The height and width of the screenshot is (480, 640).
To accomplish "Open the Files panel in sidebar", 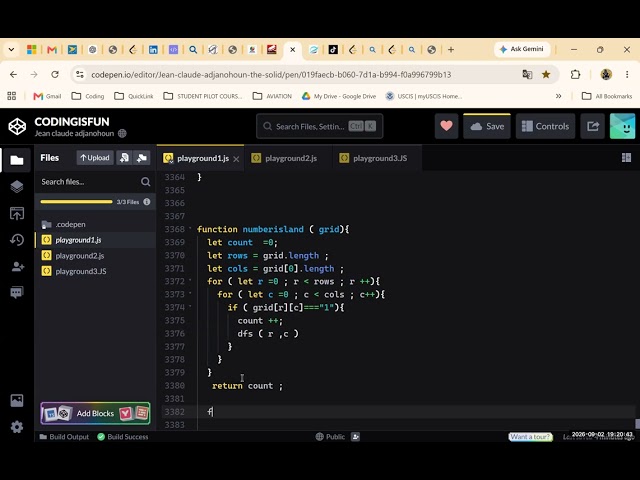I will tap(16, 160).
